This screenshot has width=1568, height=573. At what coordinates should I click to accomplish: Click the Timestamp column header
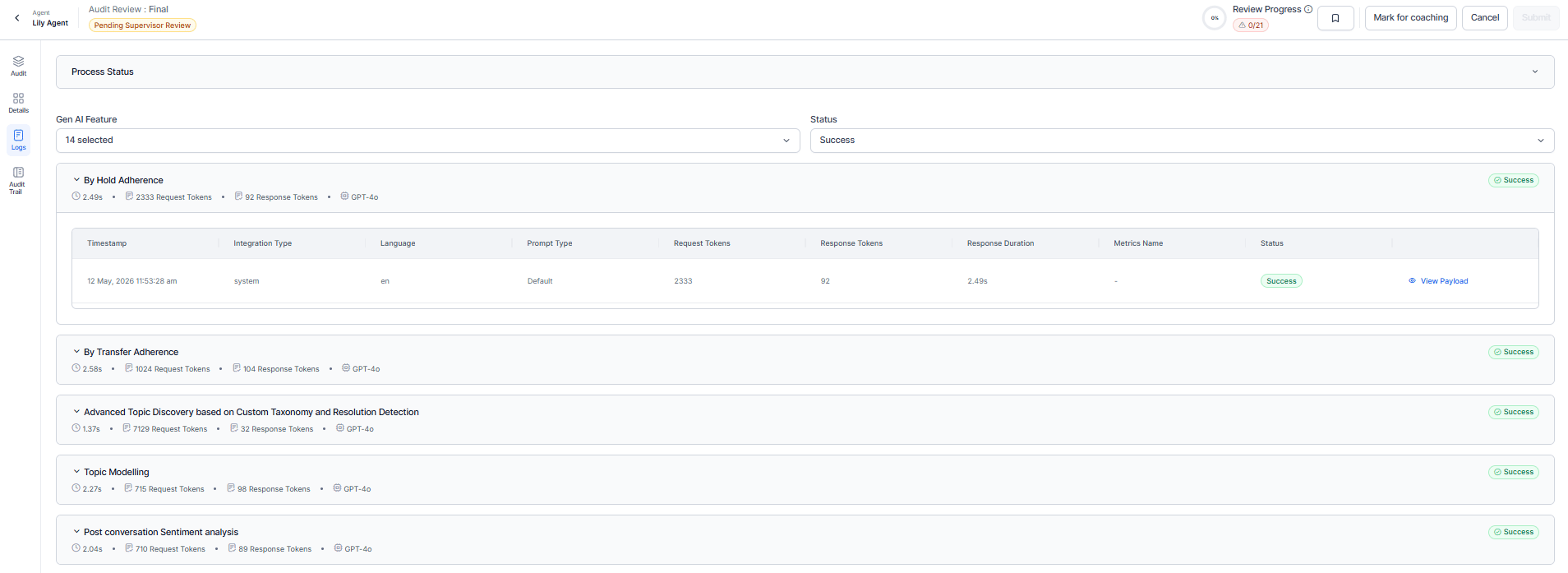point(107,243)
